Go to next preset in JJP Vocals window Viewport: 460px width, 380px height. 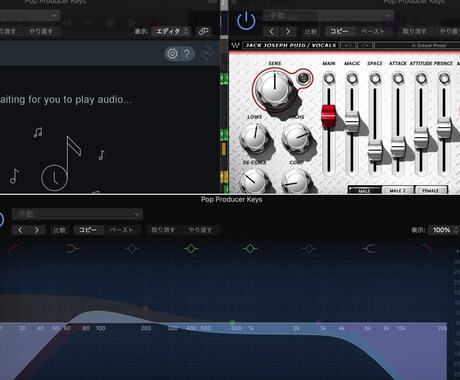pos(288,31)
